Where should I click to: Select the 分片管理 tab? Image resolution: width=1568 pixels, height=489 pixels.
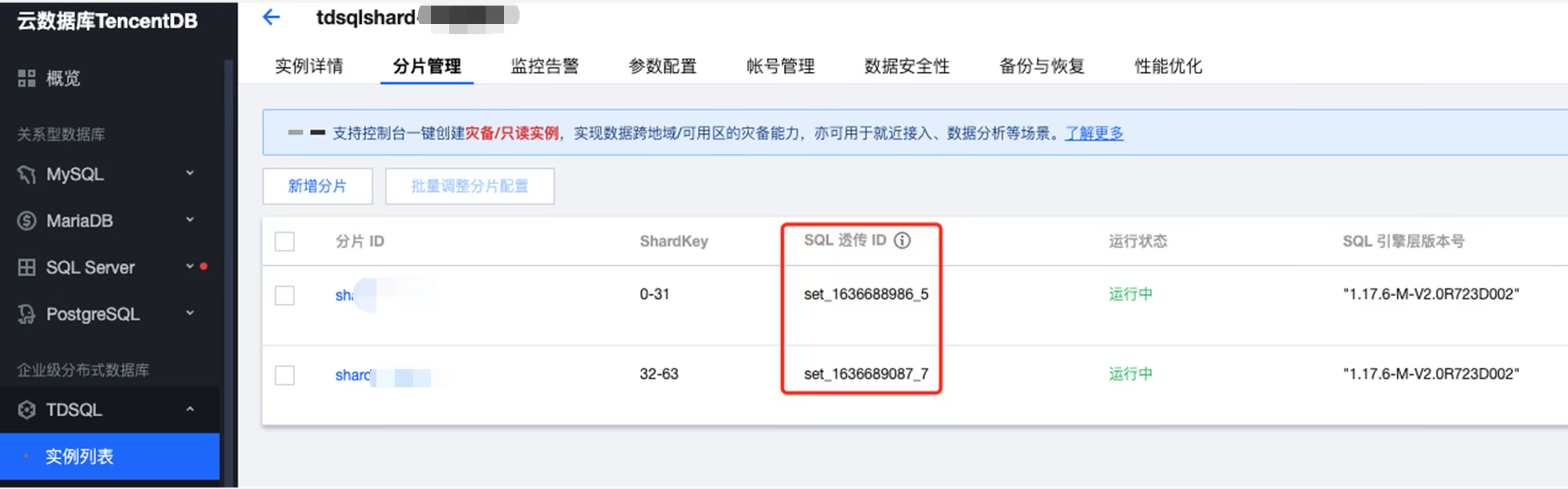(426, 66)
